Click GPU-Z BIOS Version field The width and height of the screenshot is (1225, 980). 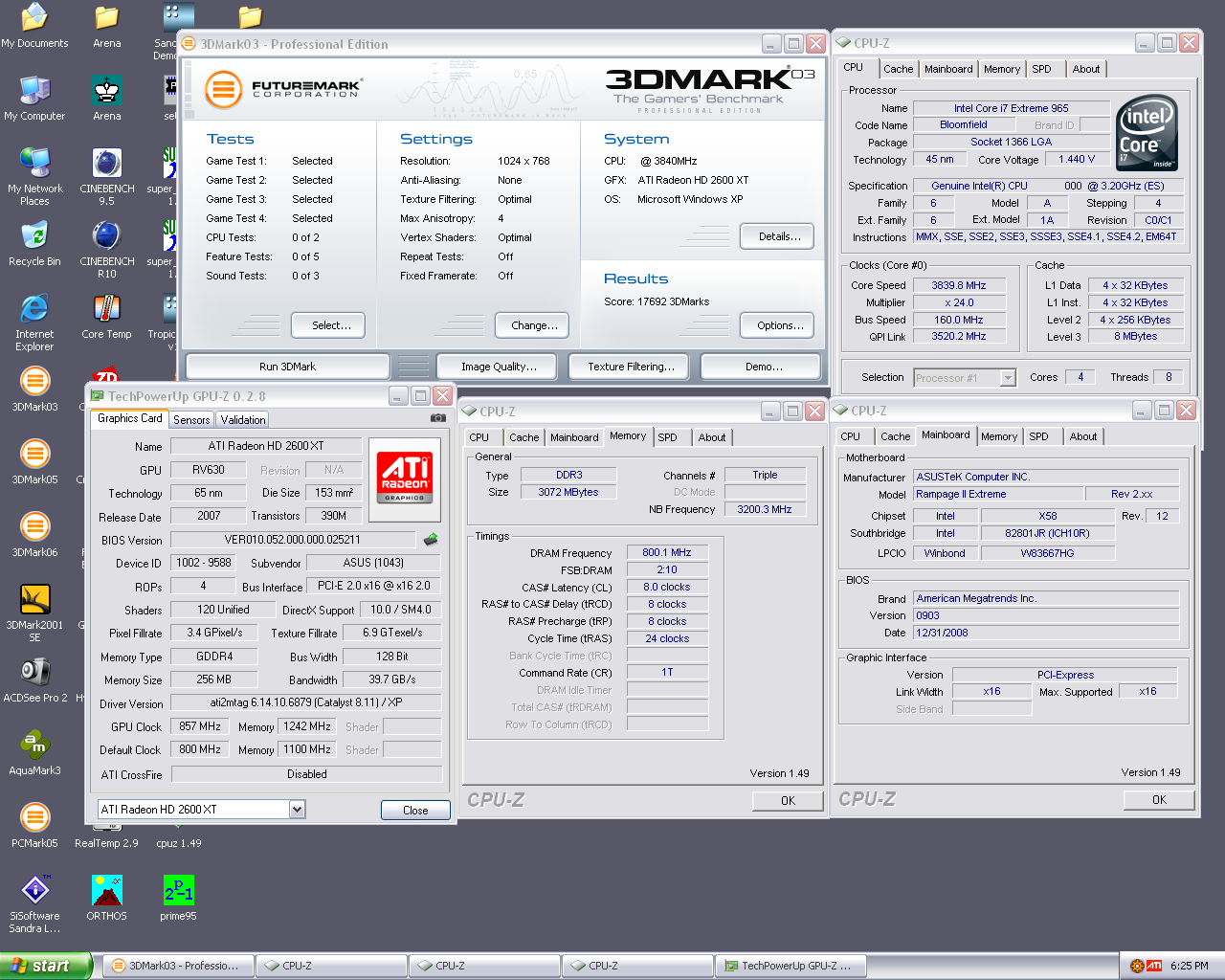293,540
